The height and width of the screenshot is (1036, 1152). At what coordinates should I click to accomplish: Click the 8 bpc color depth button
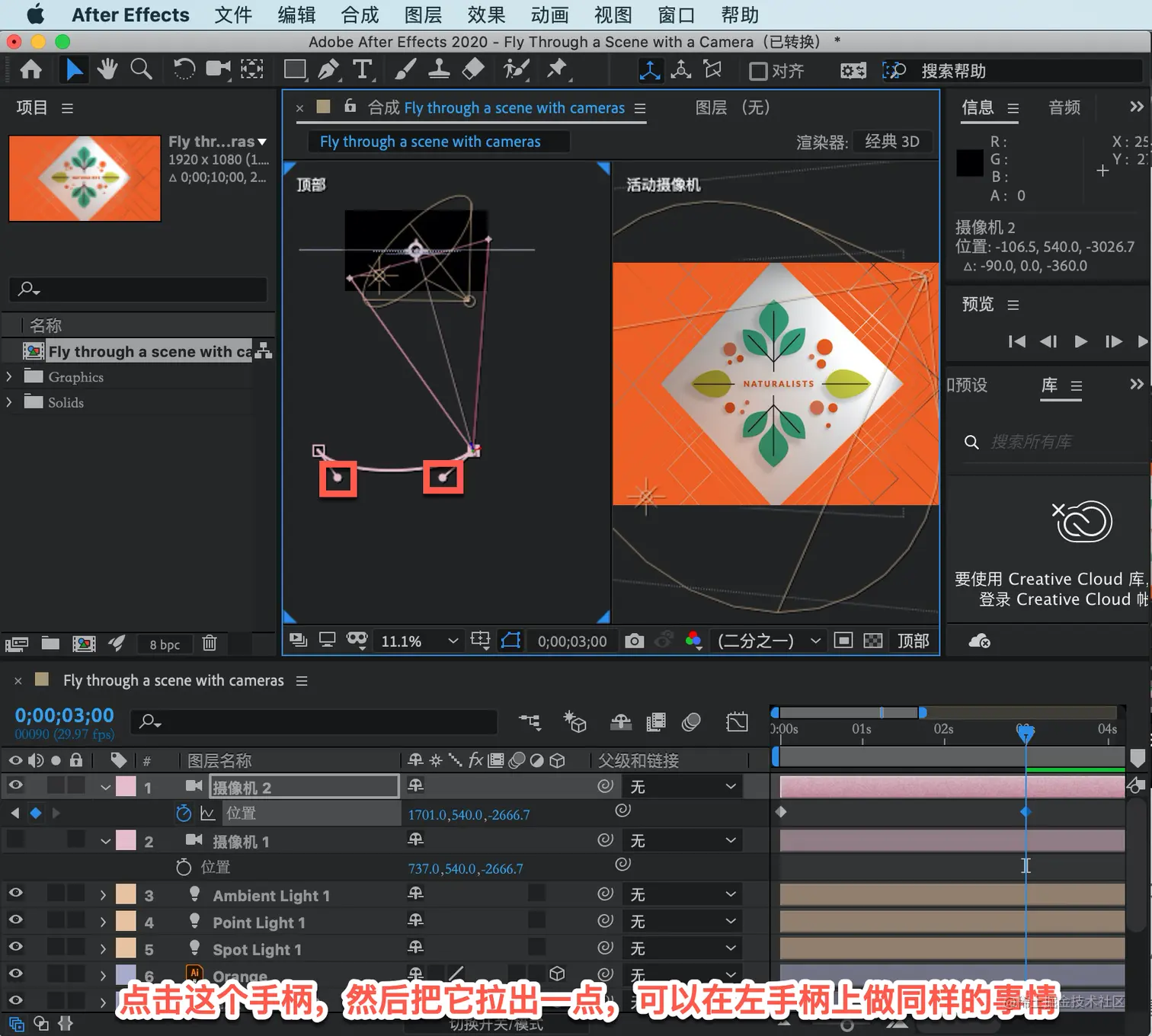pyautogui.click(x=165, y=644)
